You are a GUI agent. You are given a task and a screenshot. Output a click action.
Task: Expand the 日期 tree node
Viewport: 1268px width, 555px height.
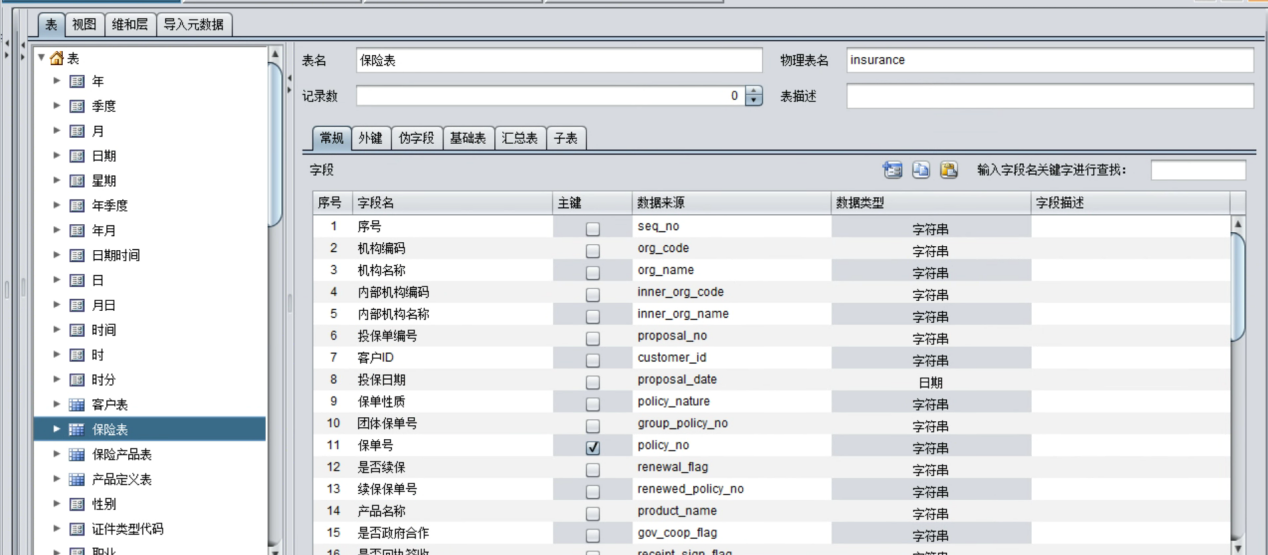pyautogui.click(x=57, y=156)
